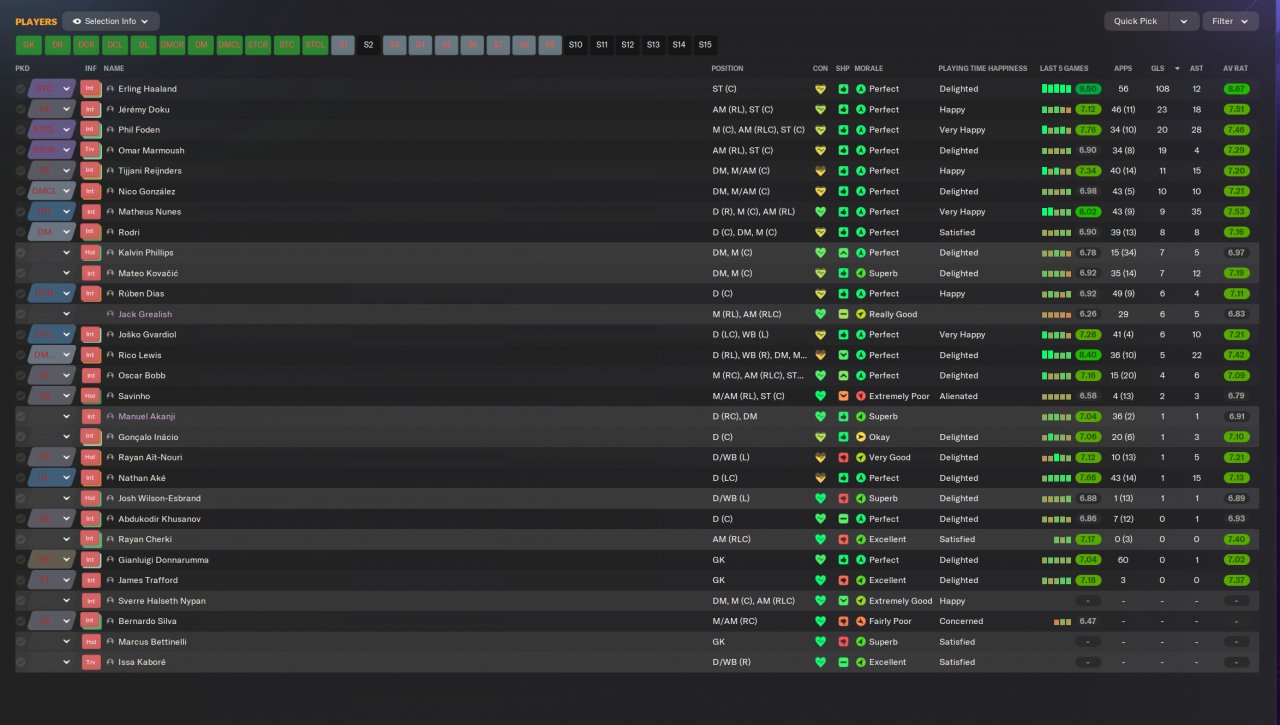Toggle the selection checkbox for Savinho
Viewport: 1280px width, 725px height.
(21, 396)
